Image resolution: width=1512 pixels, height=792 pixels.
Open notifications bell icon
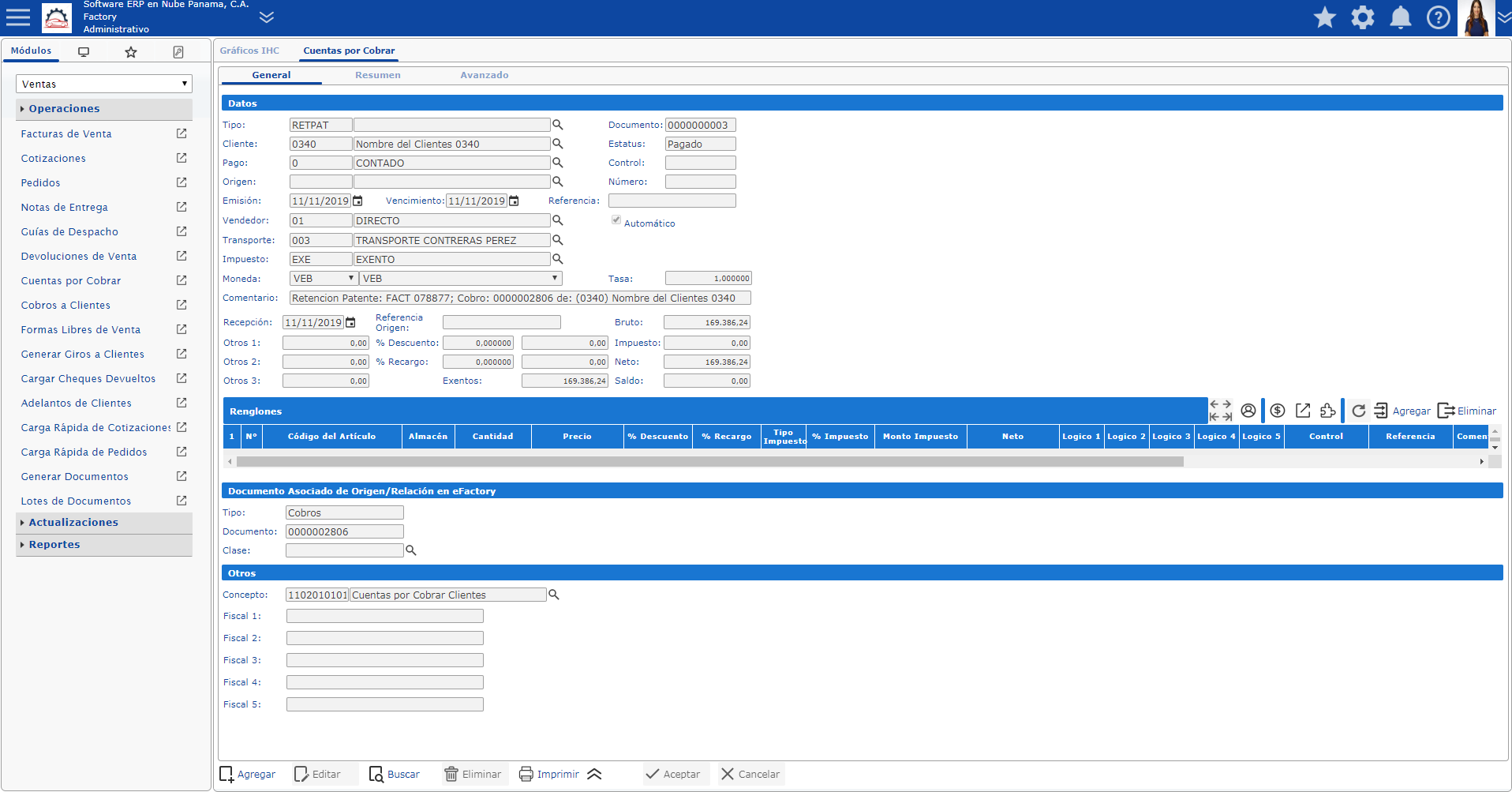point(1401,17)
